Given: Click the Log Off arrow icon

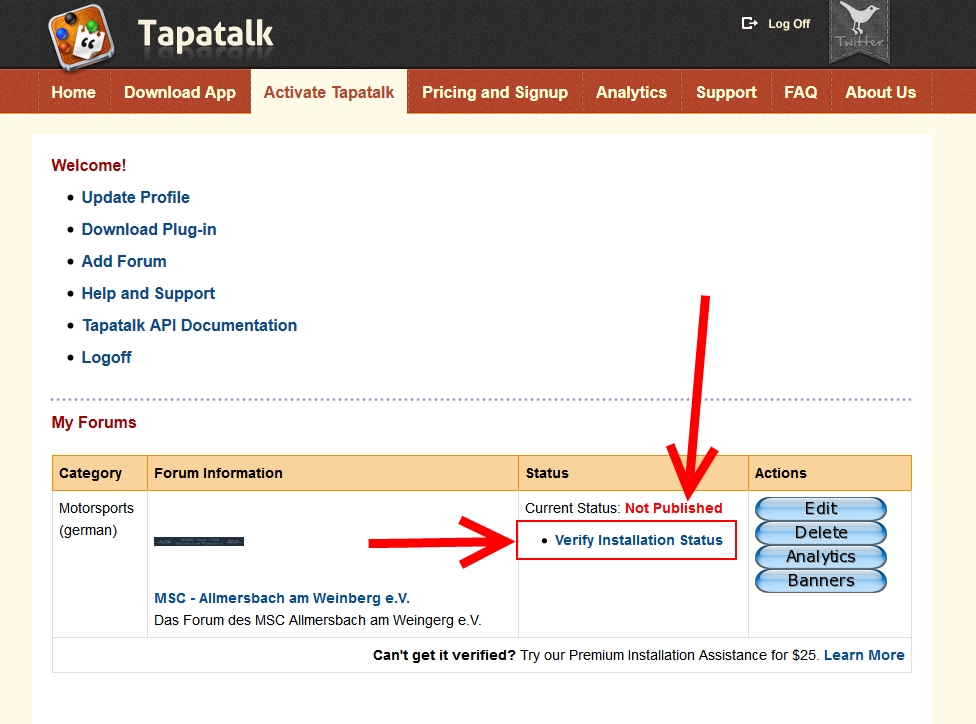Looking at the screenshot, I should pyautogui.click(x=749, y=23).
